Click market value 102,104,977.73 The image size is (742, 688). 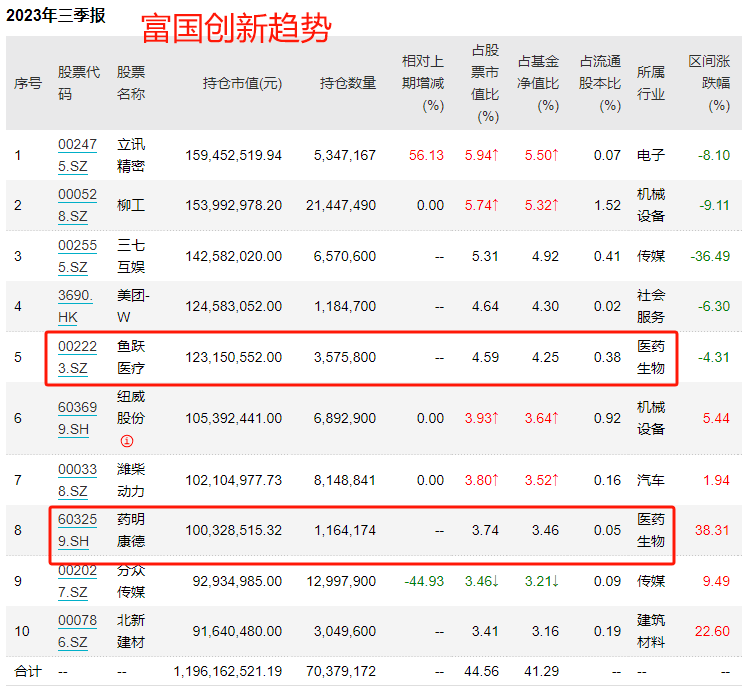click(233, 480)
